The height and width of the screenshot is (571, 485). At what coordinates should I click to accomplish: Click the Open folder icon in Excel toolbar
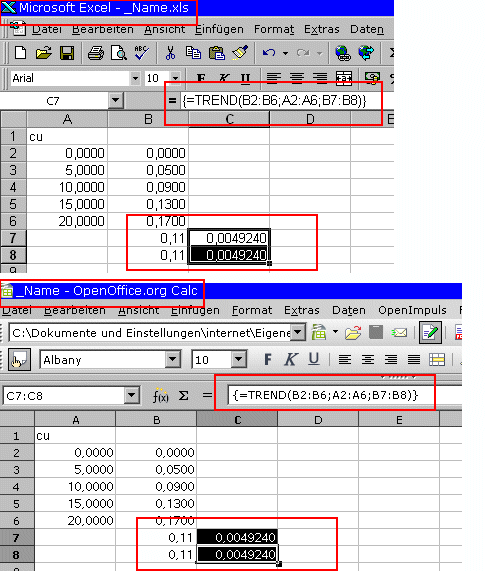click(x=43, y=53)
